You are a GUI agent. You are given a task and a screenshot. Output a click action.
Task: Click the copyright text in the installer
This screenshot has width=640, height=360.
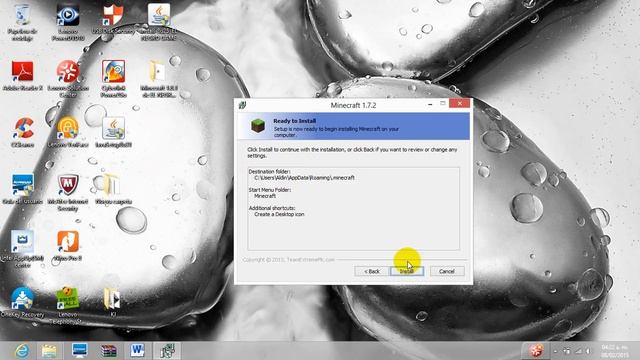click(288, 260)
